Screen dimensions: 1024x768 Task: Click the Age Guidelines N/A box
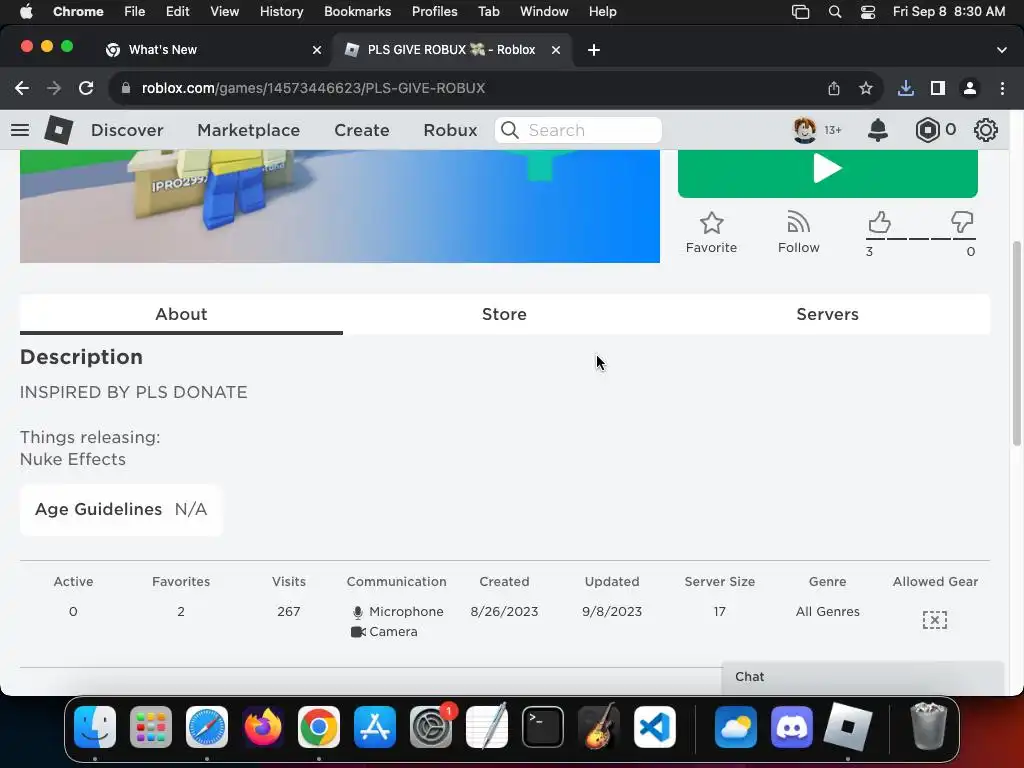coord(121,509)
